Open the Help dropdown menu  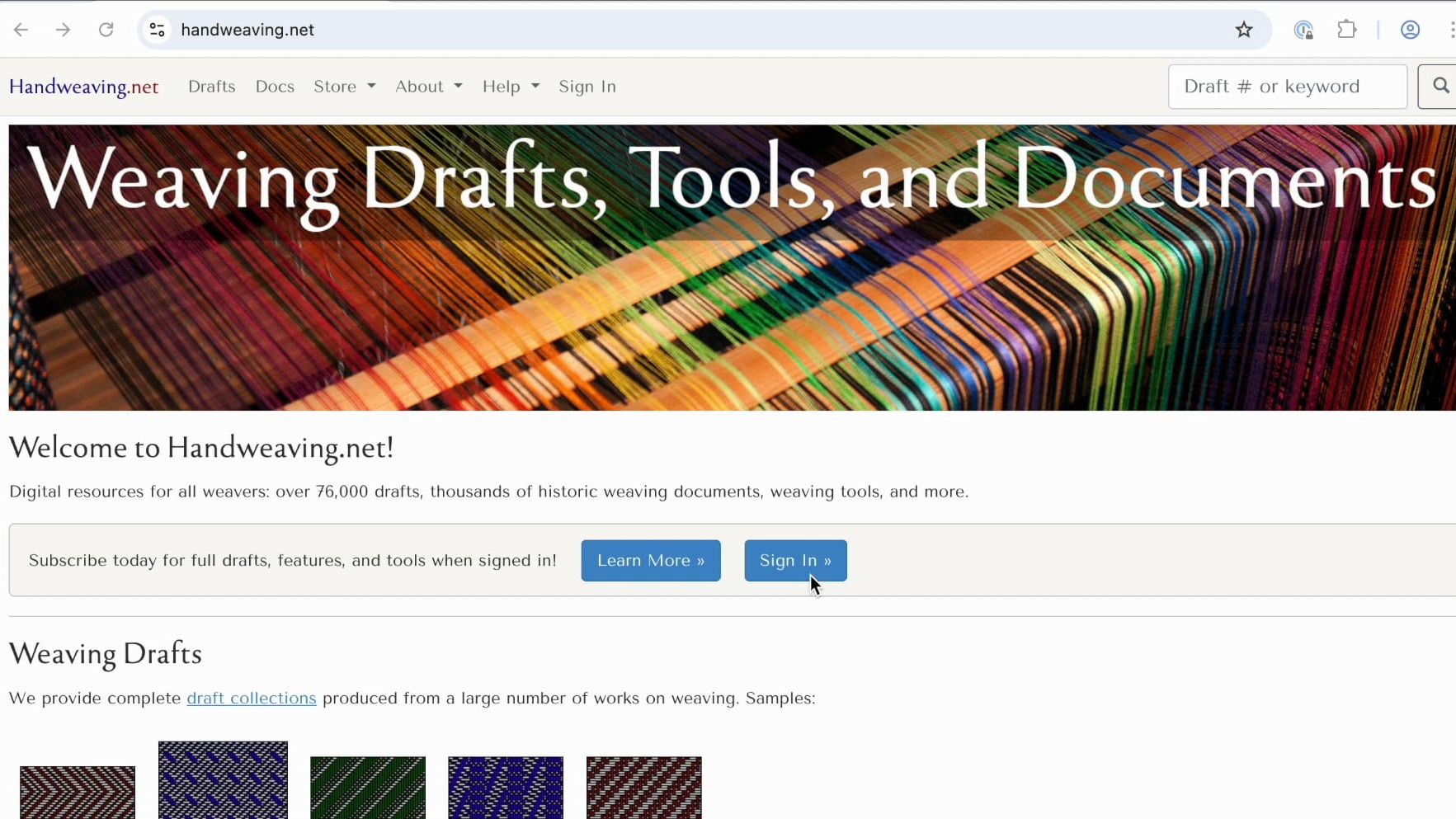coord(510,87)
